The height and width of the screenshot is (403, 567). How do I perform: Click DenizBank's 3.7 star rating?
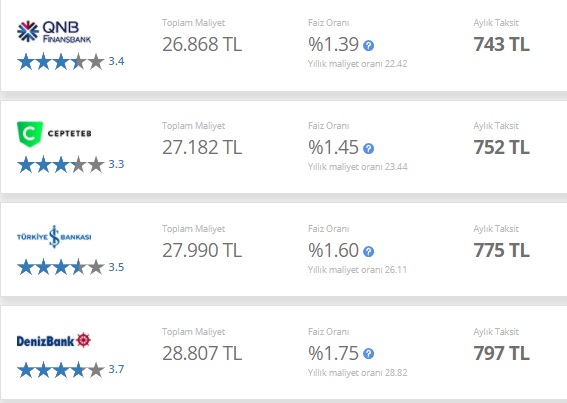(x=71, y=370)
